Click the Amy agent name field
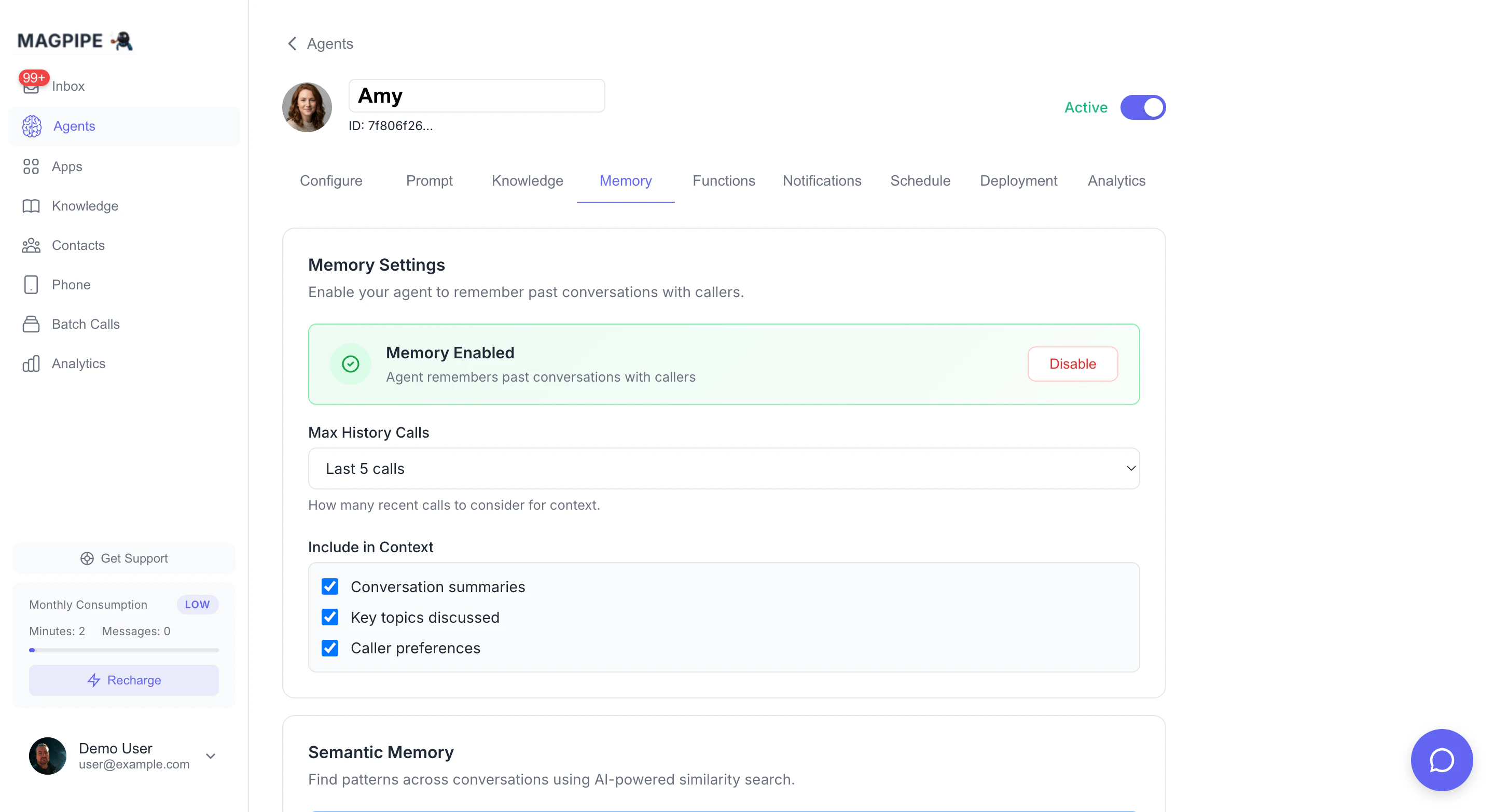The height and width of the screenshot is (812, 1494). pyautogui.click(x=476, y=95)
